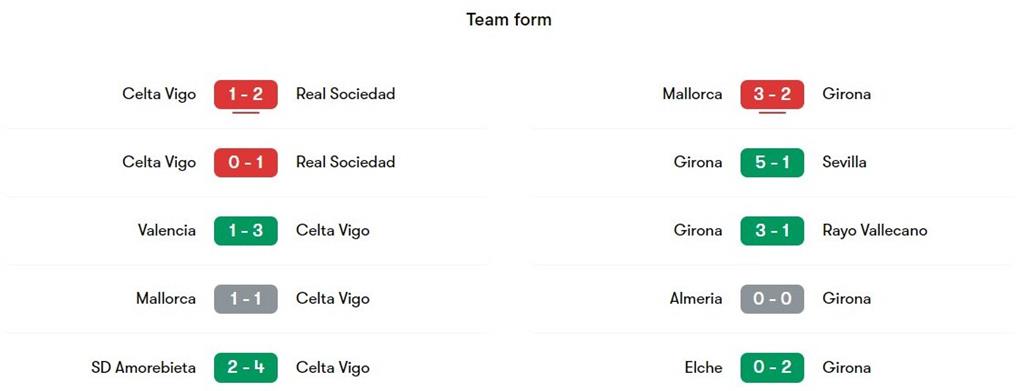The image size is (1024, 391).
Task: Click Mallorca in the right column
Action: pyautogui.click(x=692, y=94)
